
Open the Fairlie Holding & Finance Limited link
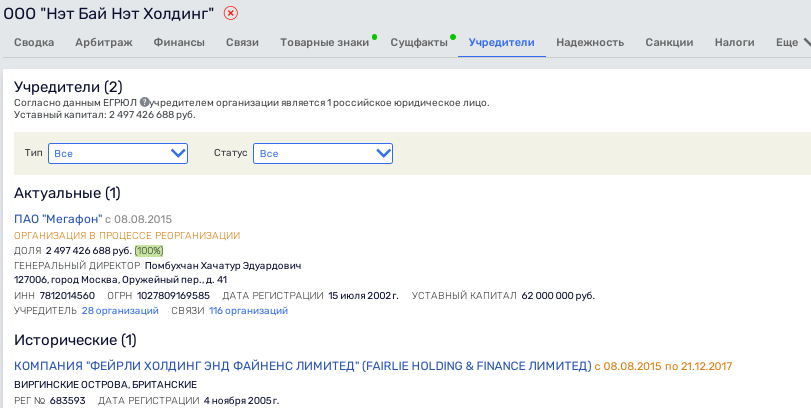coord(302,366)
